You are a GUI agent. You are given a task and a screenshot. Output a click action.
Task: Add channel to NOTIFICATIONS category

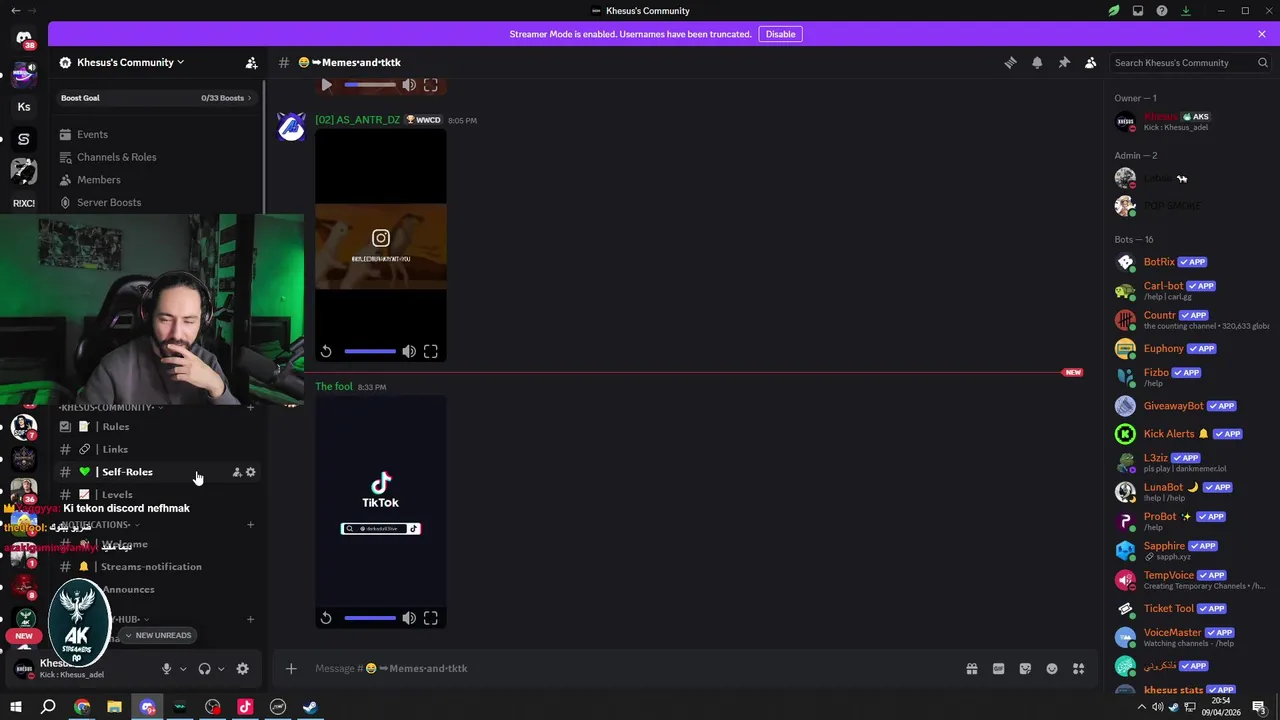(250, 525)
